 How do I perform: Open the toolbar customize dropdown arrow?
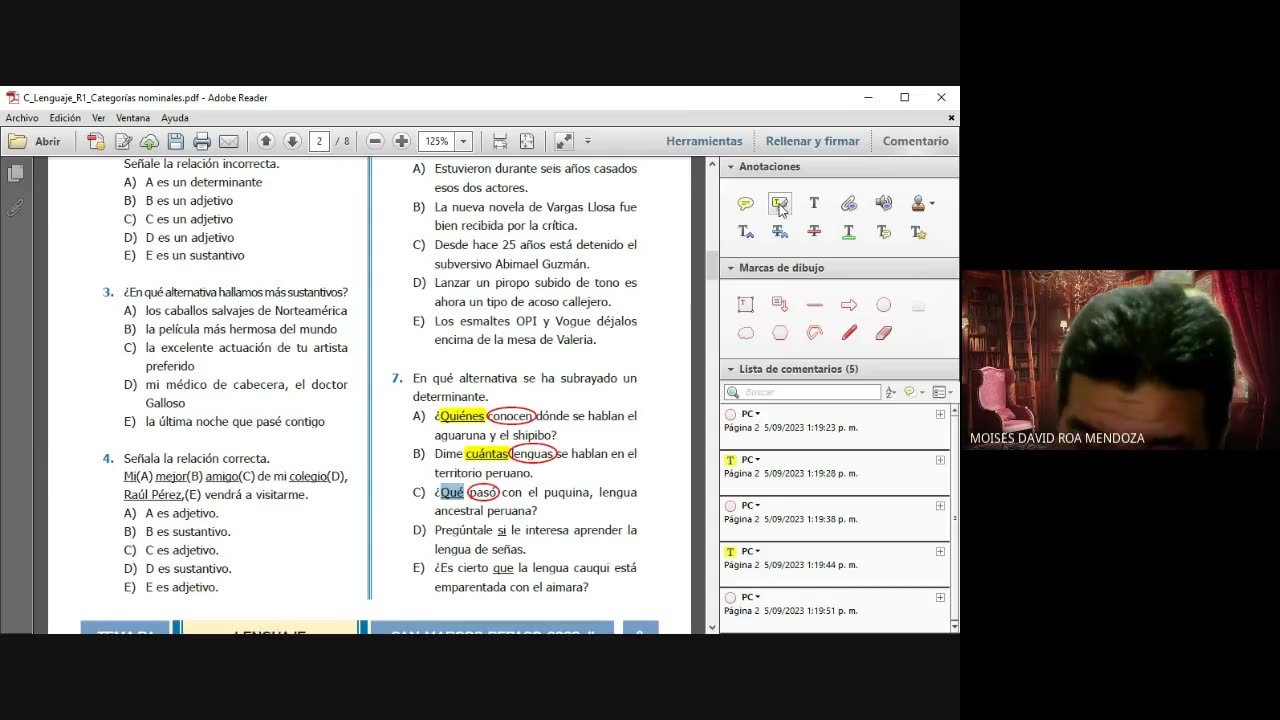pyautogui.click(x=588, y=141)
